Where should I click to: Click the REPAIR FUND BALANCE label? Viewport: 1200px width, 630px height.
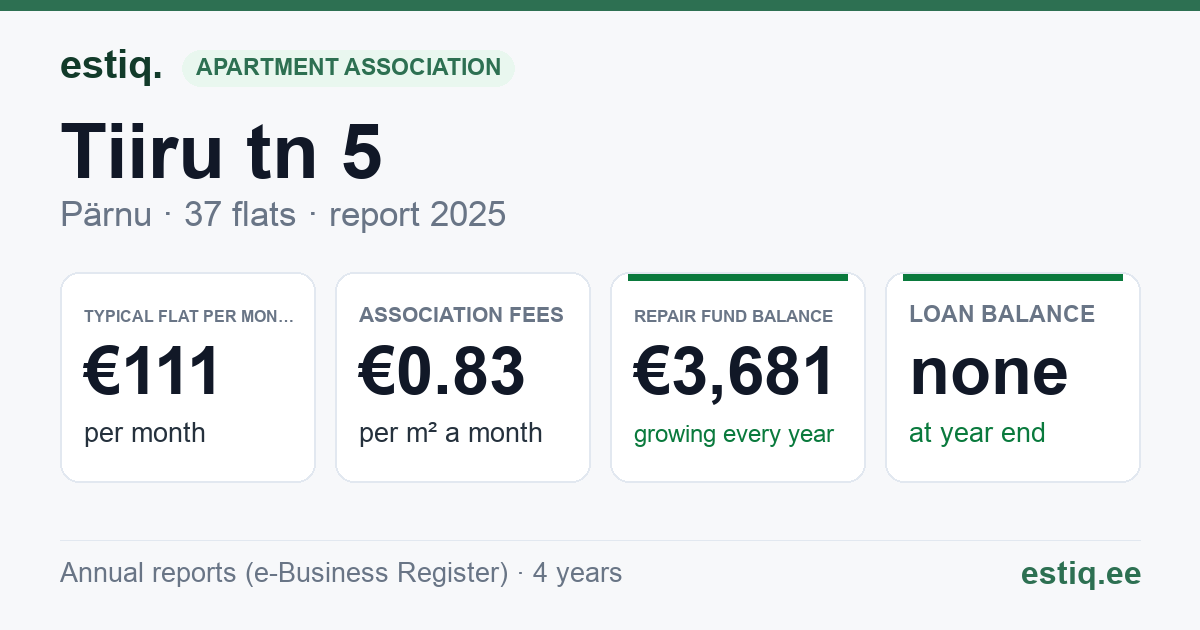tap(733, 317)
